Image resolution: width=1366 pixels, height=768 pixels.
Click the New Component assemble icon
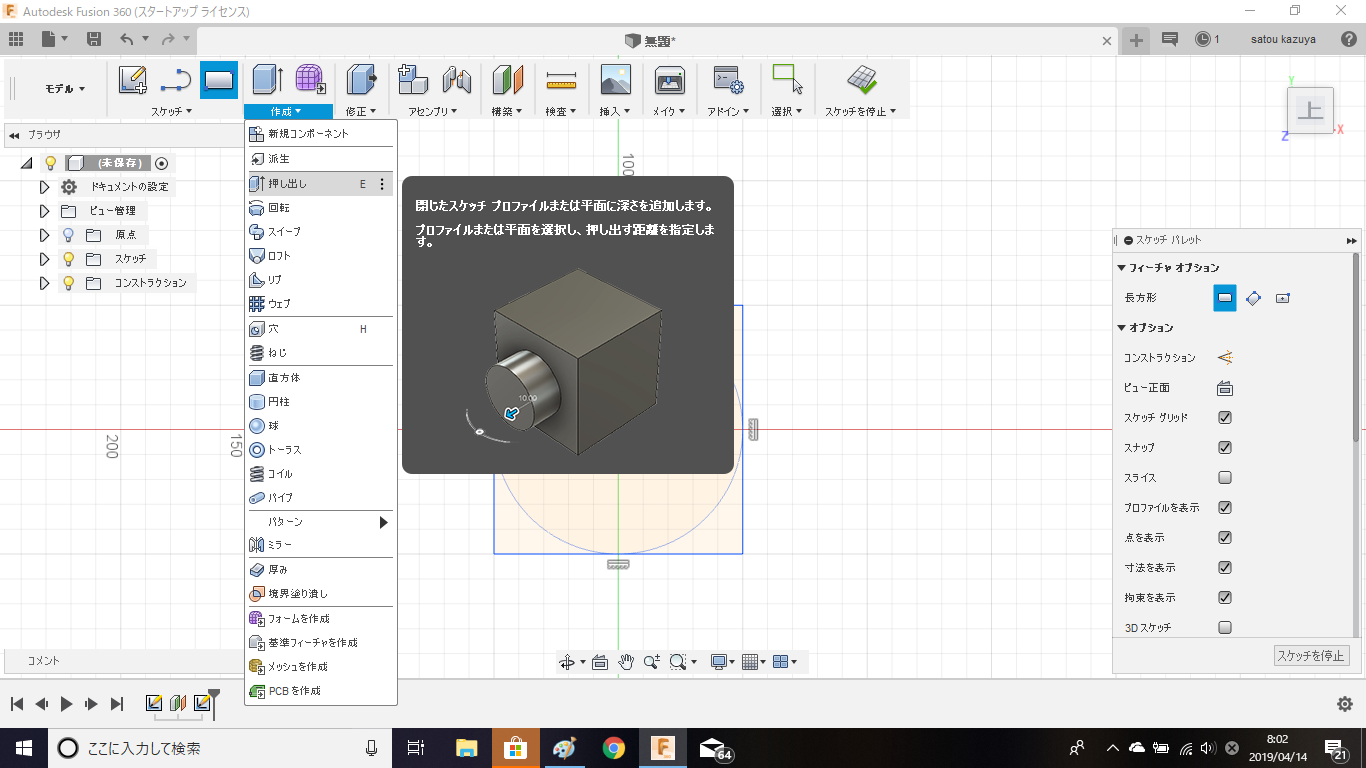tap(413, 80)
